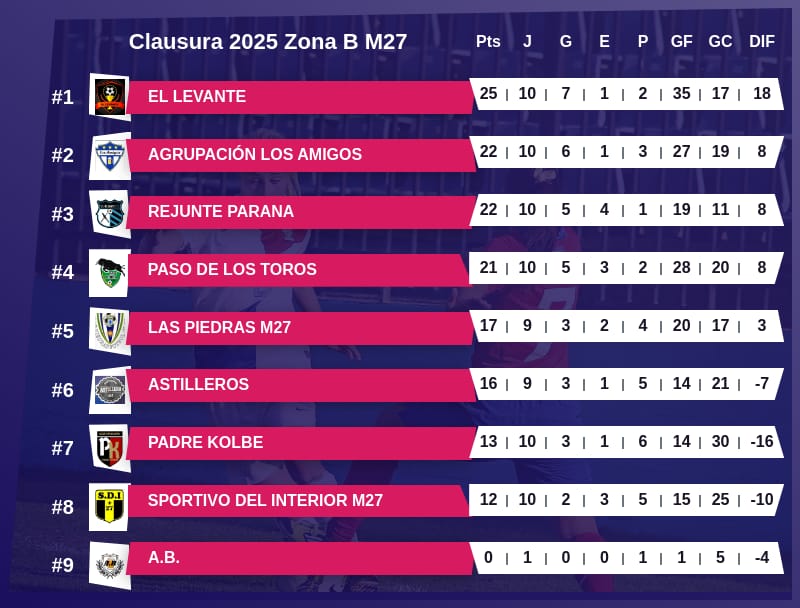Click the Rejunte Parana team logo

pos(109,213)
